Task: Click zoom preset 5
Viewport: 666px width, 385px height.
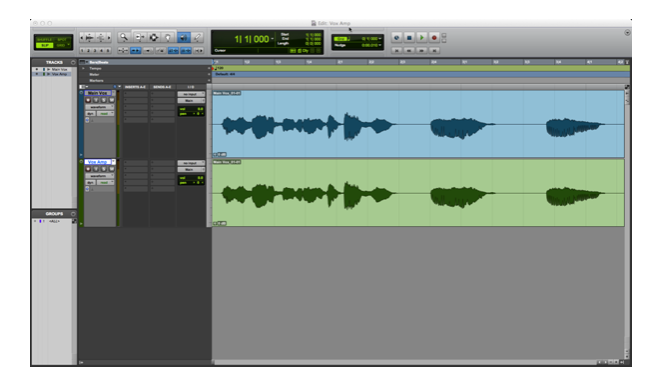Action: tap(108, 51)
